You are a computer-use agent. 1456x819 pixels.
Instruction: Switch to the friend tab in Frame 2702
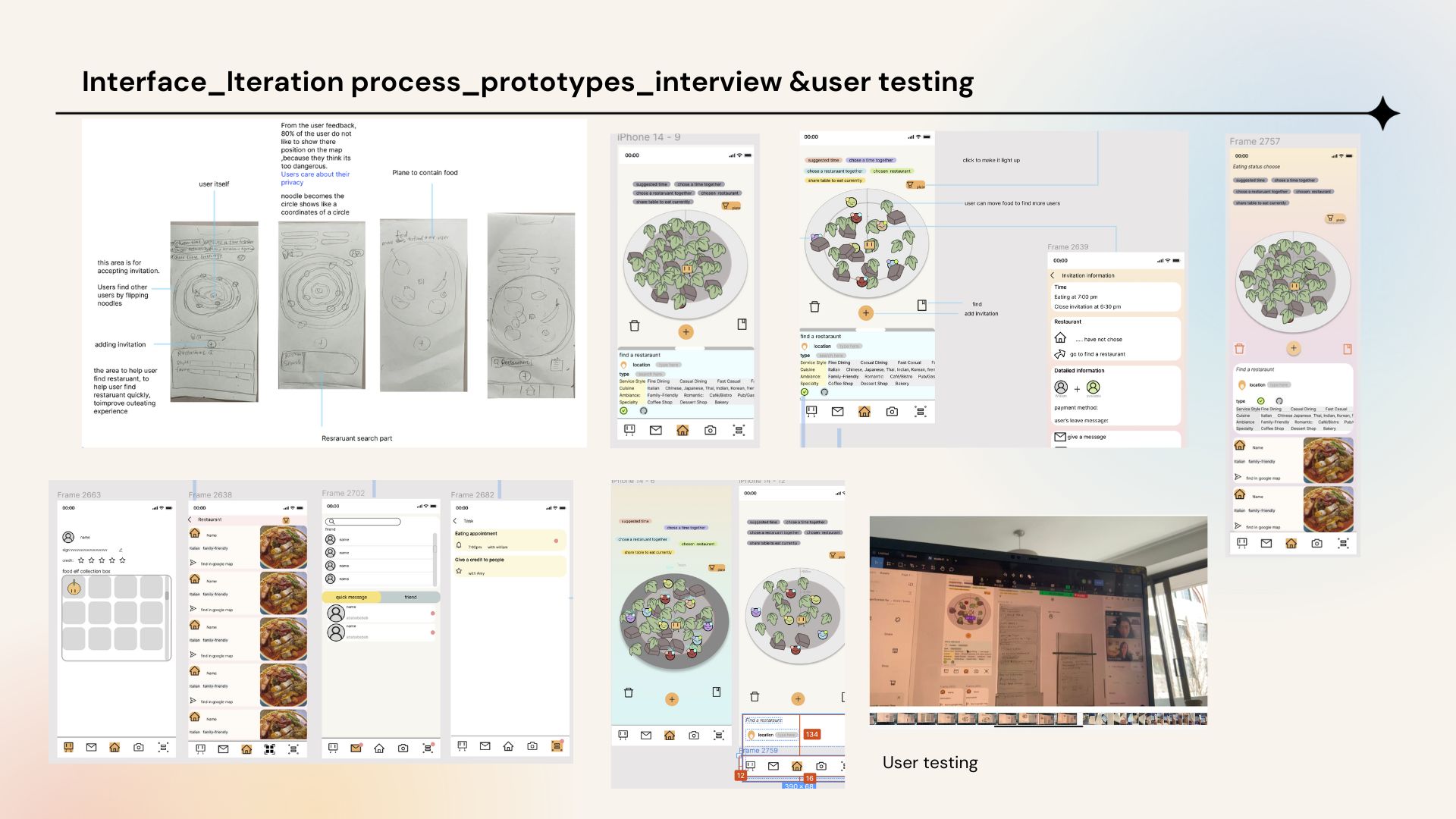410,597
